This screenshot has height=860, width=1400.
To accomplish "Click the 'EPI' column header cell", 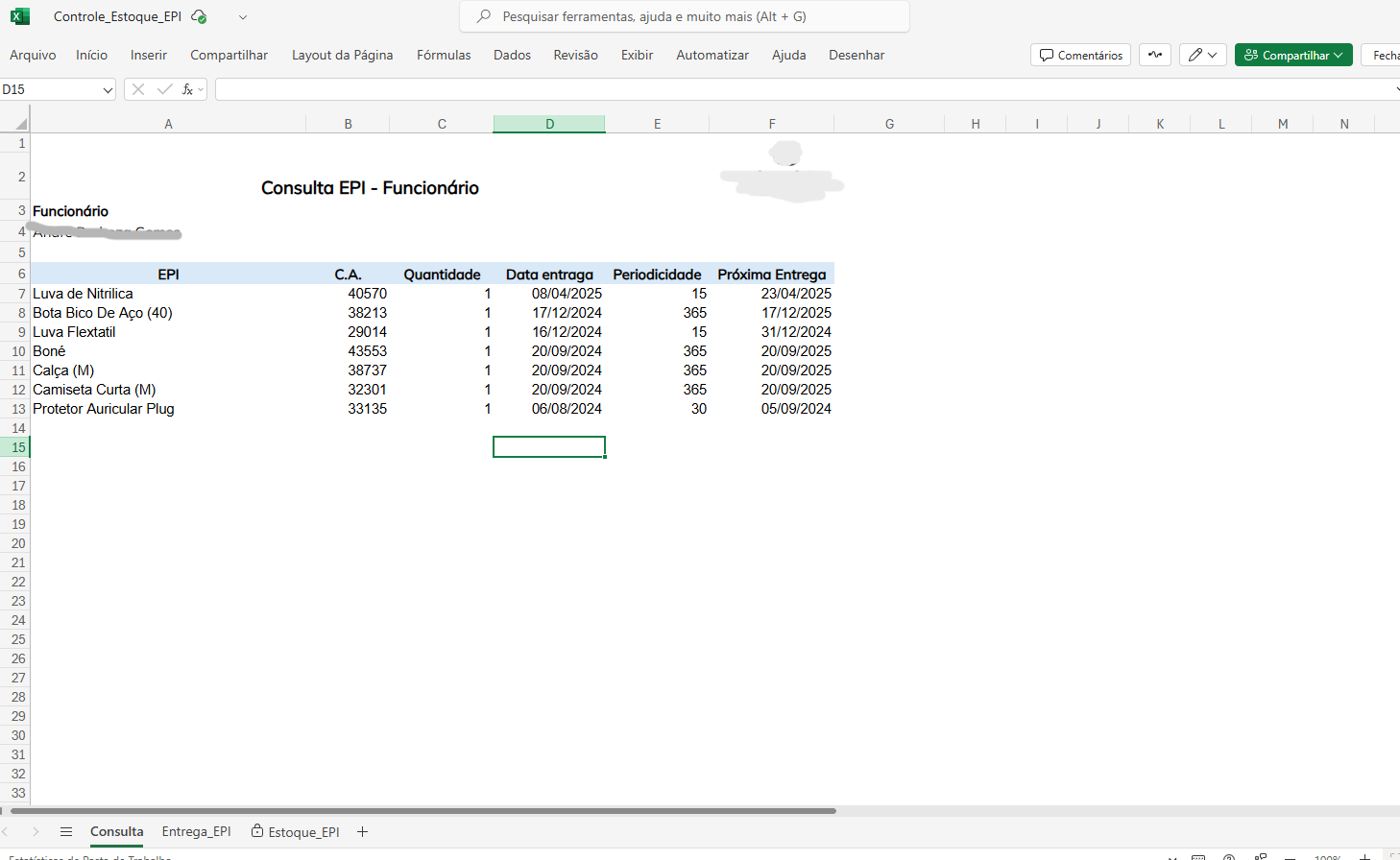I will 168,275.
